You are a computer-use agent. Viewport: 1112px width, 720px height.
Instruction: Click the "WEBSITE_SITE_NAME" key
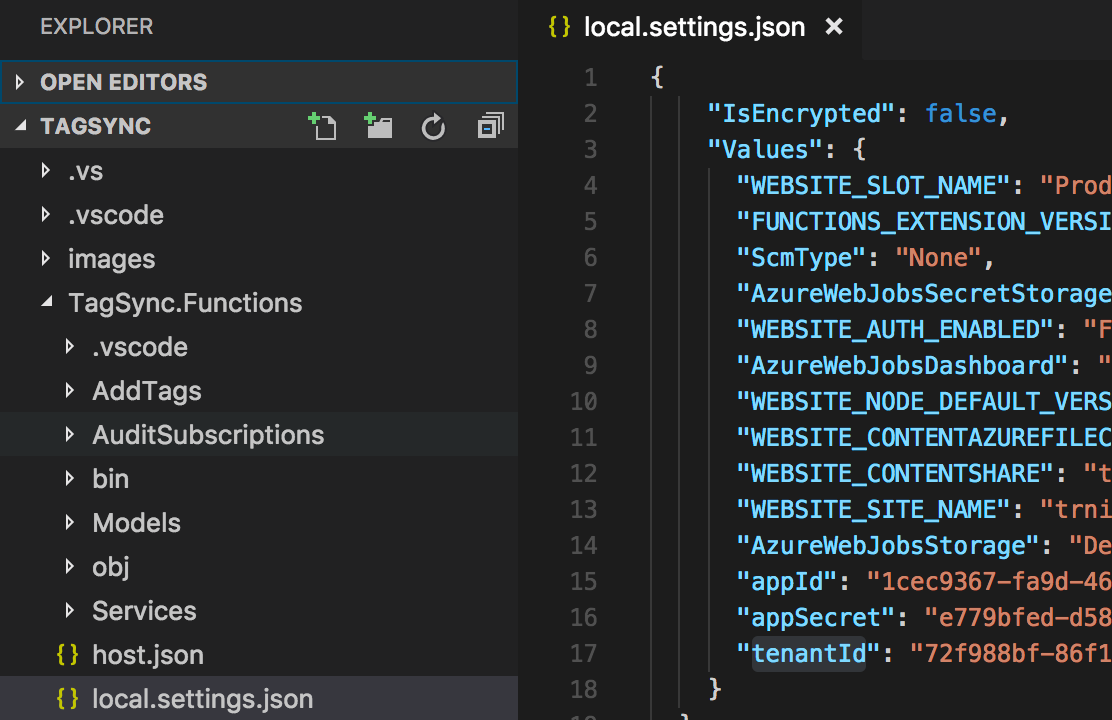873,510
